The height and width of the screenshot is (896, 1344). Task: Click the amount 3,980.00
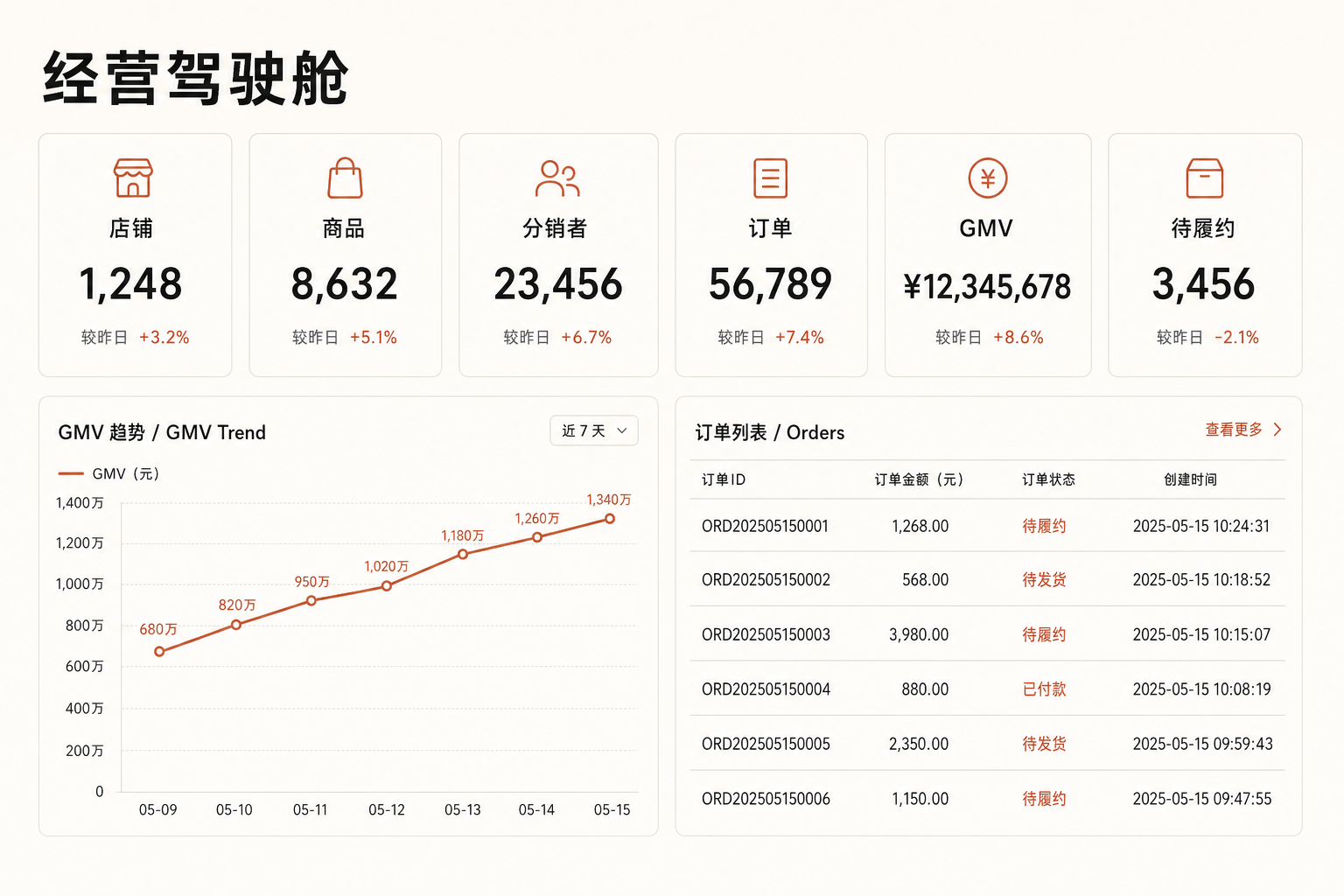click(919, 634)
